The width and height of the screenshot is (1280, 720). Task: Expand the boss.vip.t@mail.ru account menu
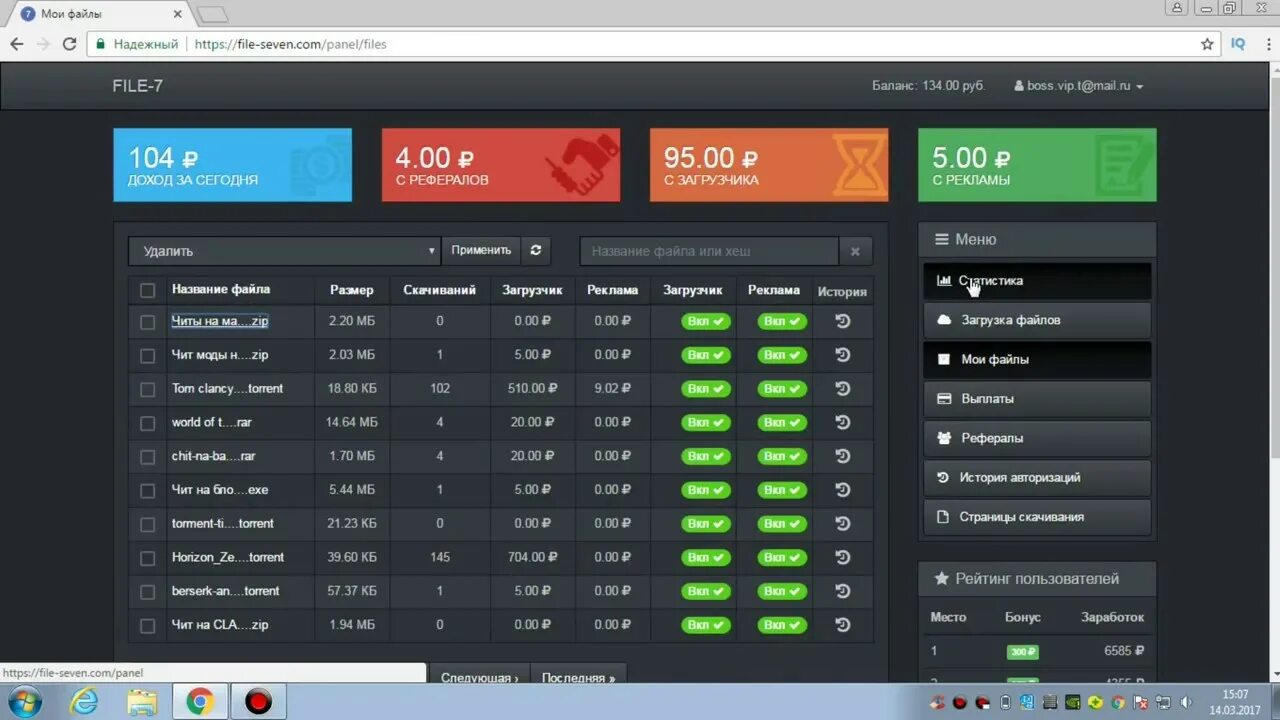pyautogui.click(x=1079, y=86)
